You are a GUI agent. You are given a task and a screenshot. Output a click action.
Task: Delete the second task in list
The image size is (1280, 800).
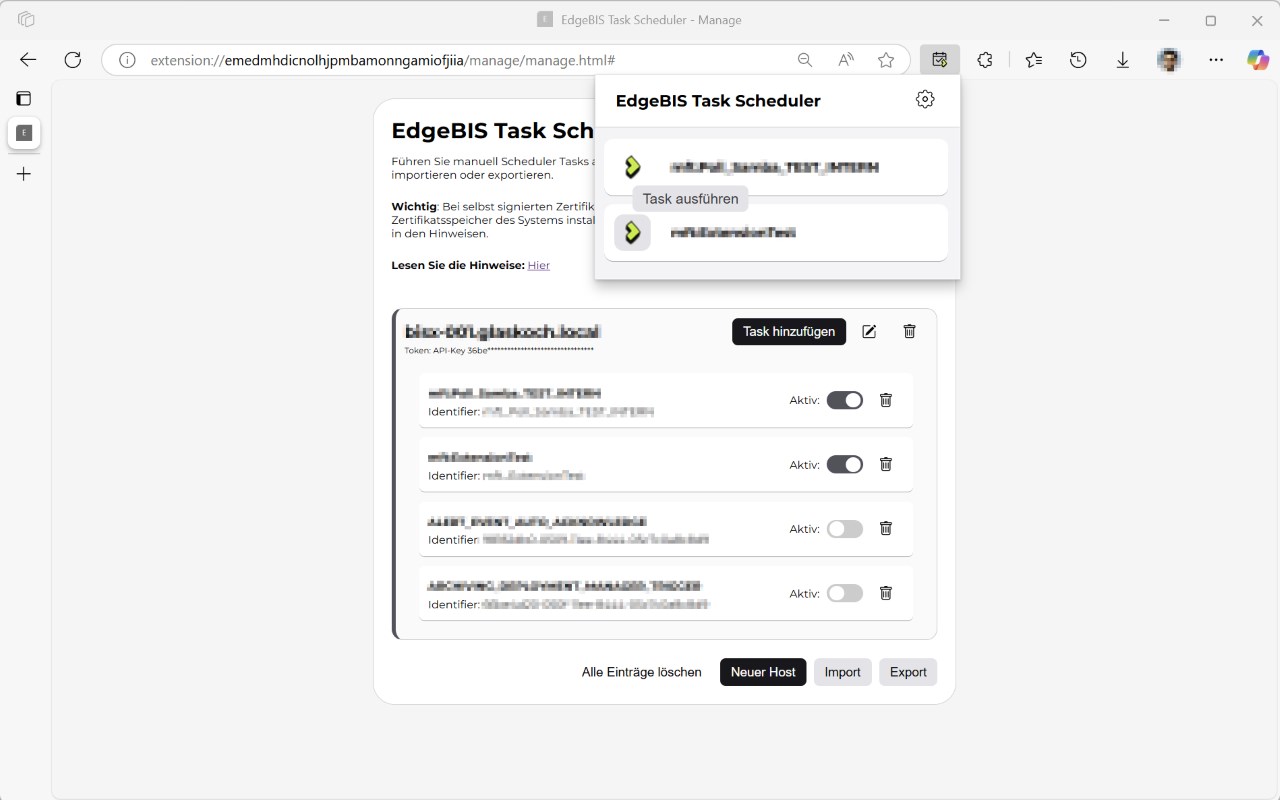tap(885, 464)
